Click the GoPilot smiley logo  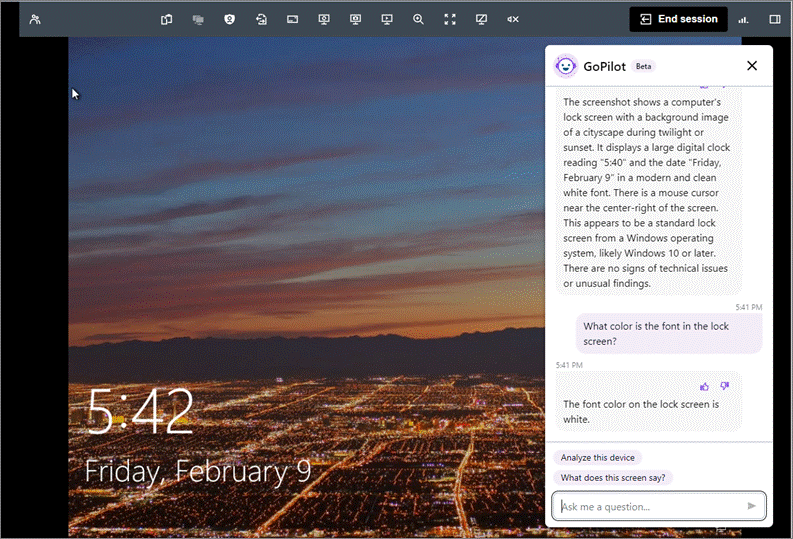tap(565, 66)
